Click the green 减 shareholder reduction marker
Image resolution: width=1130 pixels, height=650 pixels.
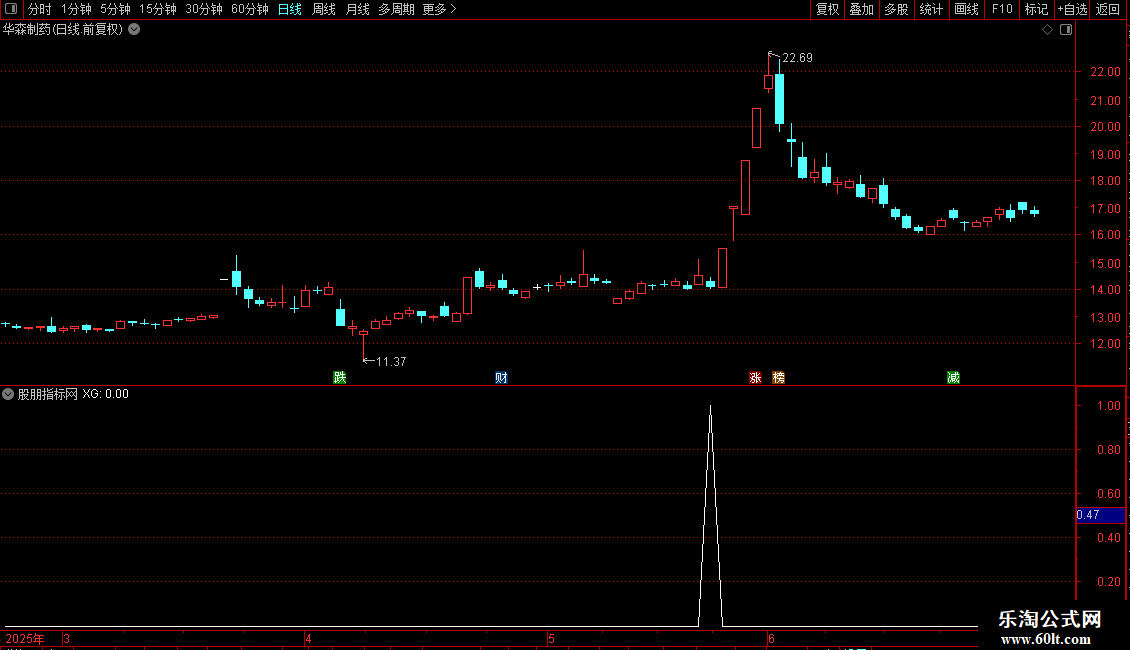point(953,378)
